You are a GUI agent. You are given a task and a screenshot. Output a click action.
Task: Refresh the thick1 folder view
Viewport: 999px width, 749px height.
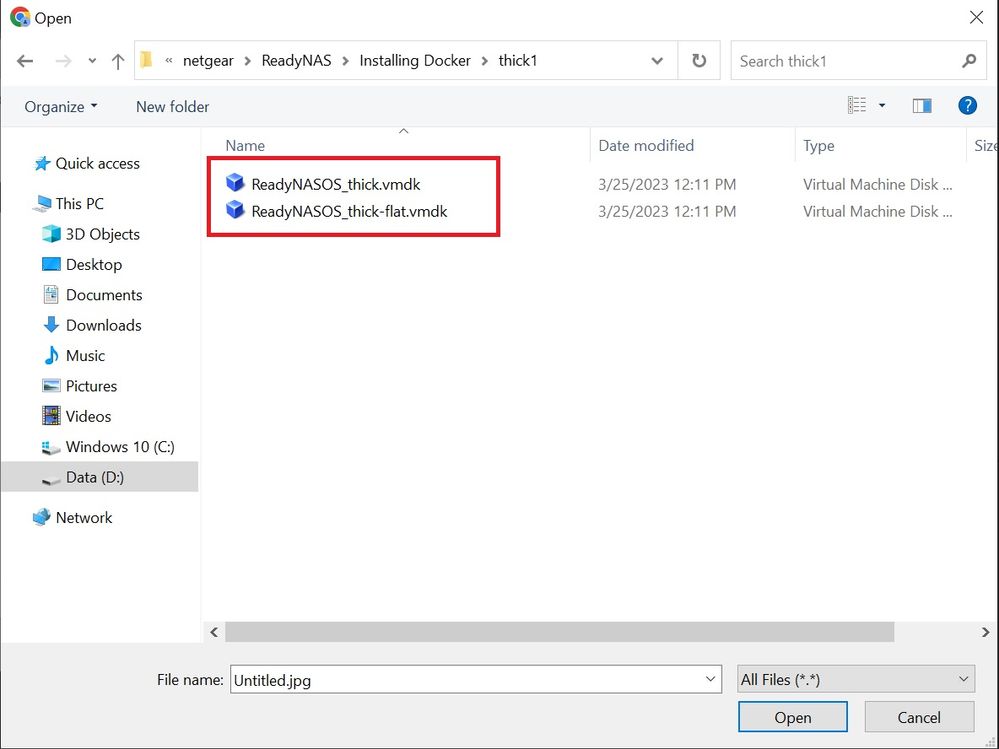699,61
